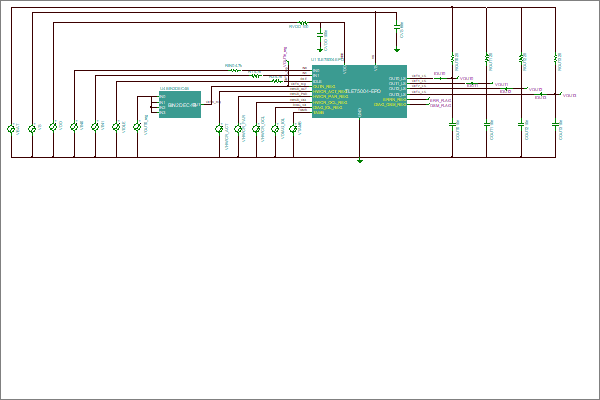Click the IN0 pin on BIN2DEC block
Image resolution: width=600 pixels, height=400 pixels.
pyautogui.click(x=163, y=96)
